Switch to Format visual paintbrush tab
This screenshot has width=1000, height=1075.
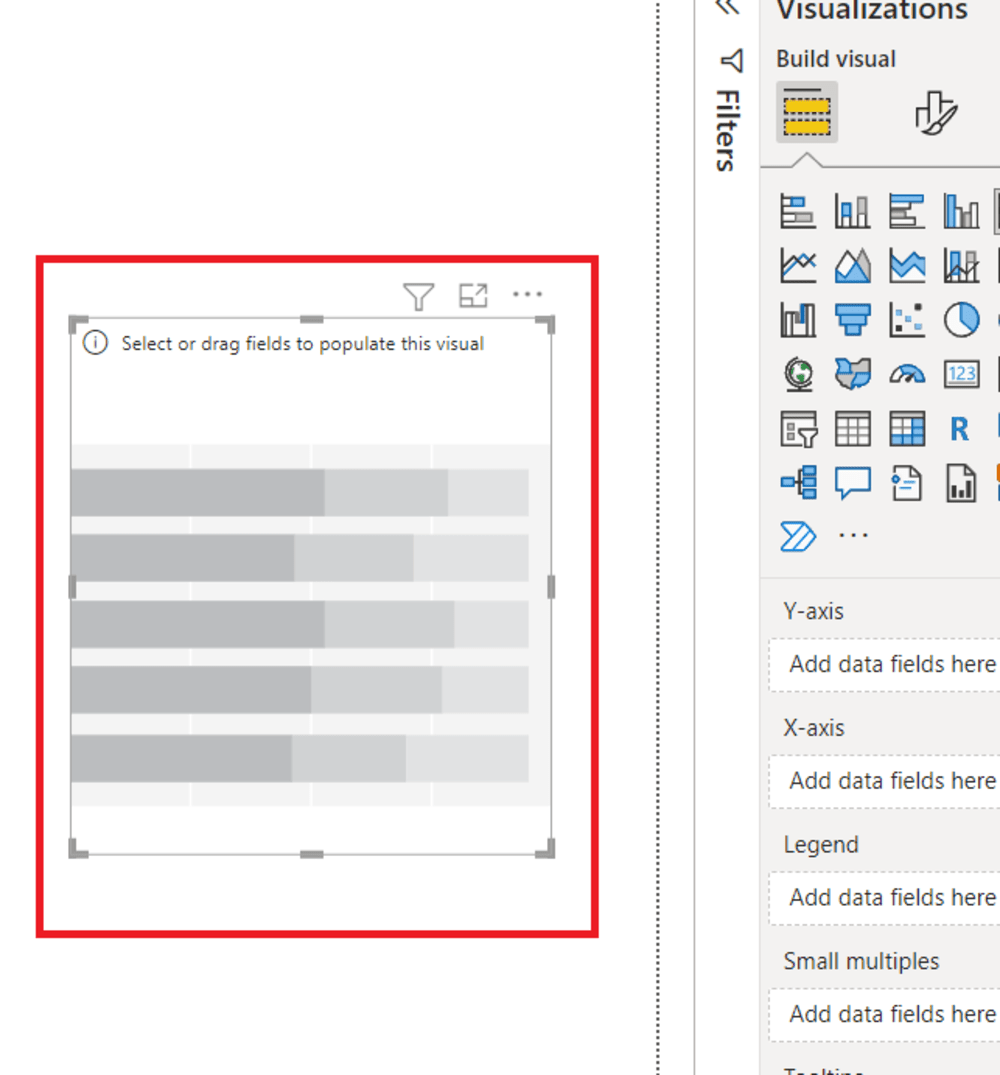click(935, 113)
